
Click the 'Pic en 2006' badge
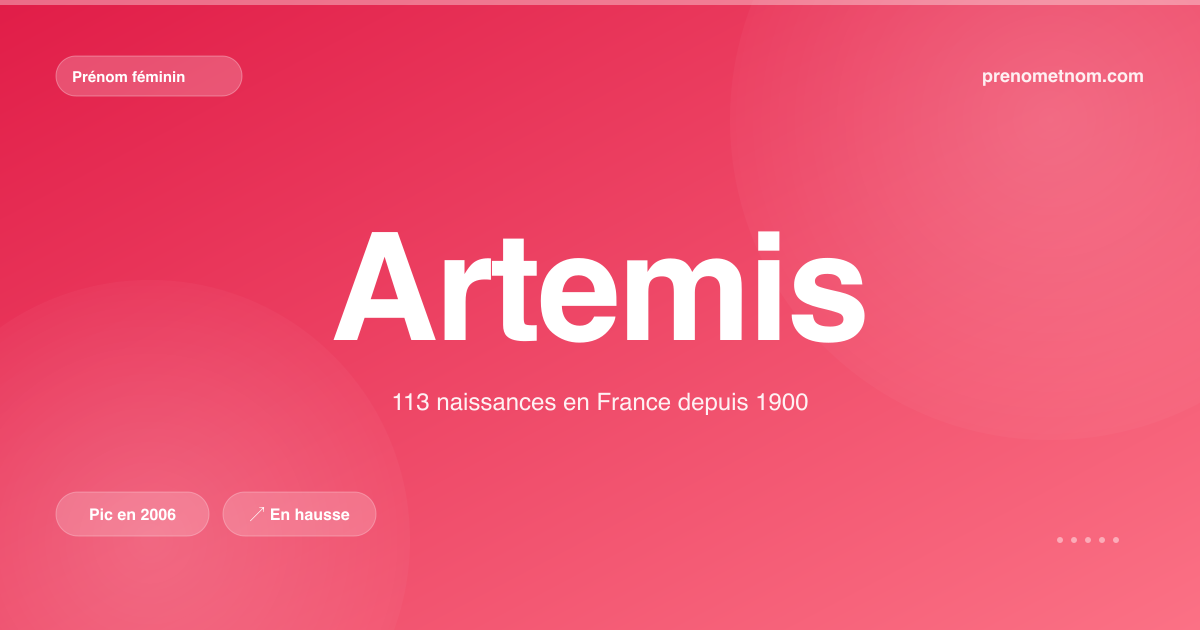click(x=132, y=514)
